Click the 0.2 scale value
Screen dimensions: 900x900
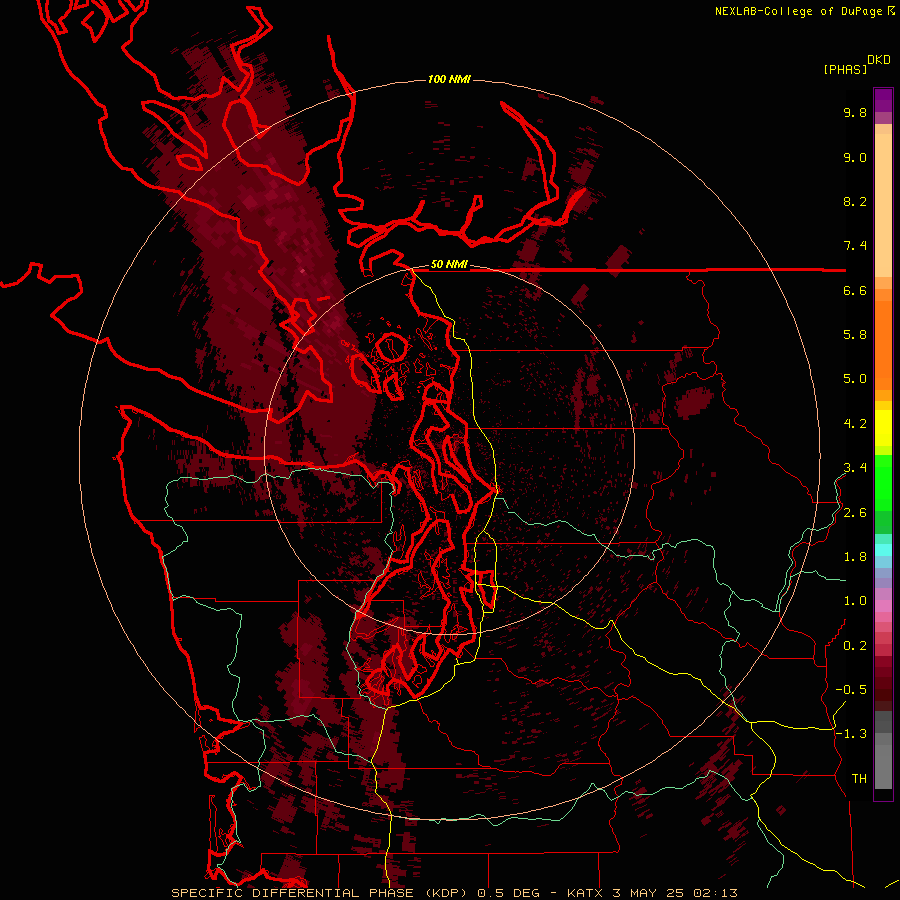(x=855, y=646)
